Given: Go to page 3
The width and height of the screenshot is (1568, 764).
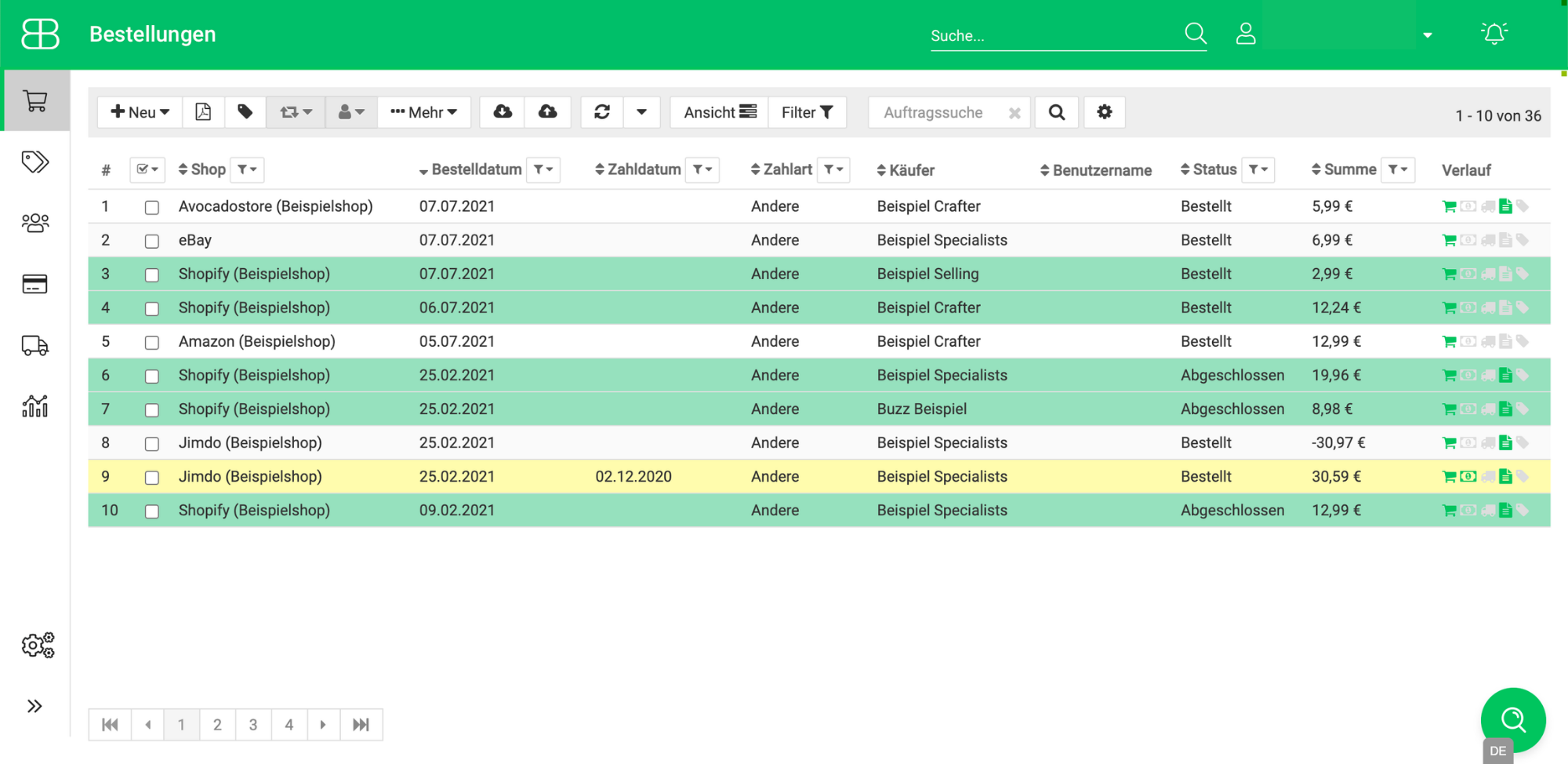Looking at the screenshot, I should [x=253, y=725].
